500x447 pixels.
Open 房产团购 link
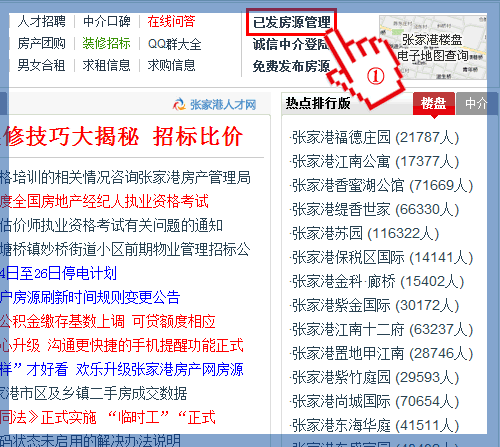click(42, 43)
